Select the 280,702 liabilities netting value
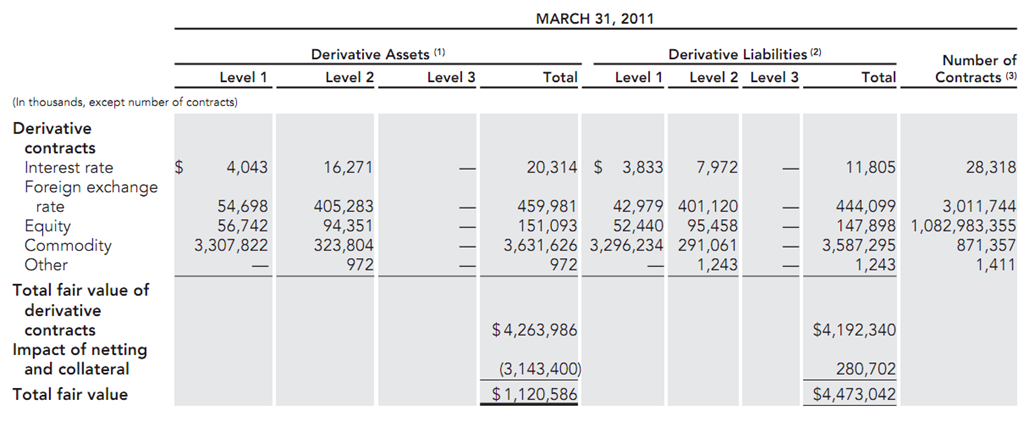1024x427 pixels. pos(867,369)
